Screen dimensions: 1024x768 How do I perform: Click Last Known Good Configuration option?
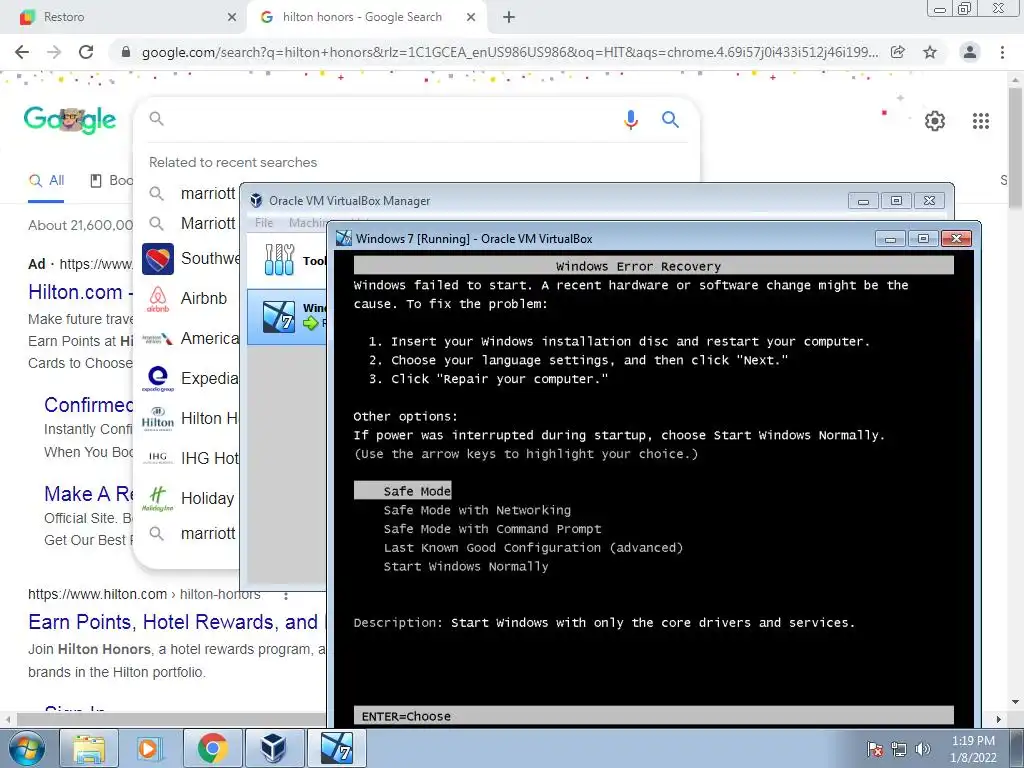click(x=533, y=548)
